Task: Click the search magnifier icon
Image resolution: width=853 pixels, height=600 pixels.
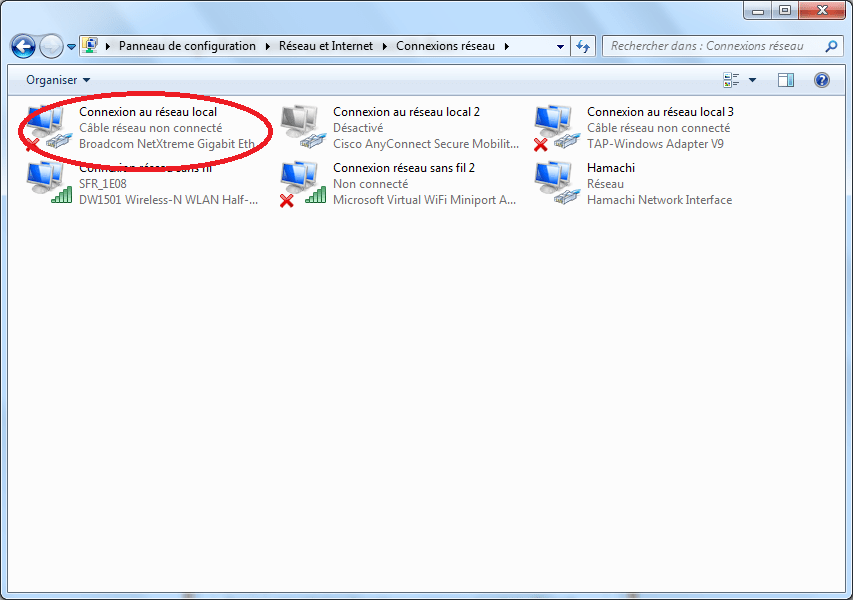Action: click(x=831, y=46)
